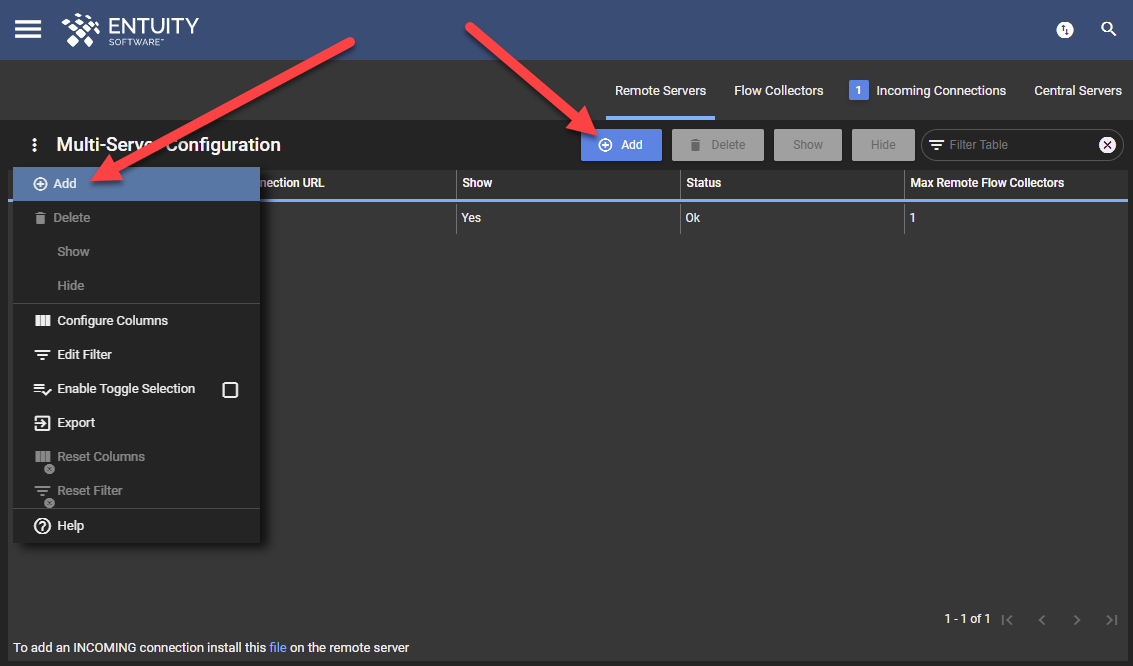
Task: Click the Entuity Software logo
Action: [130, 30]
